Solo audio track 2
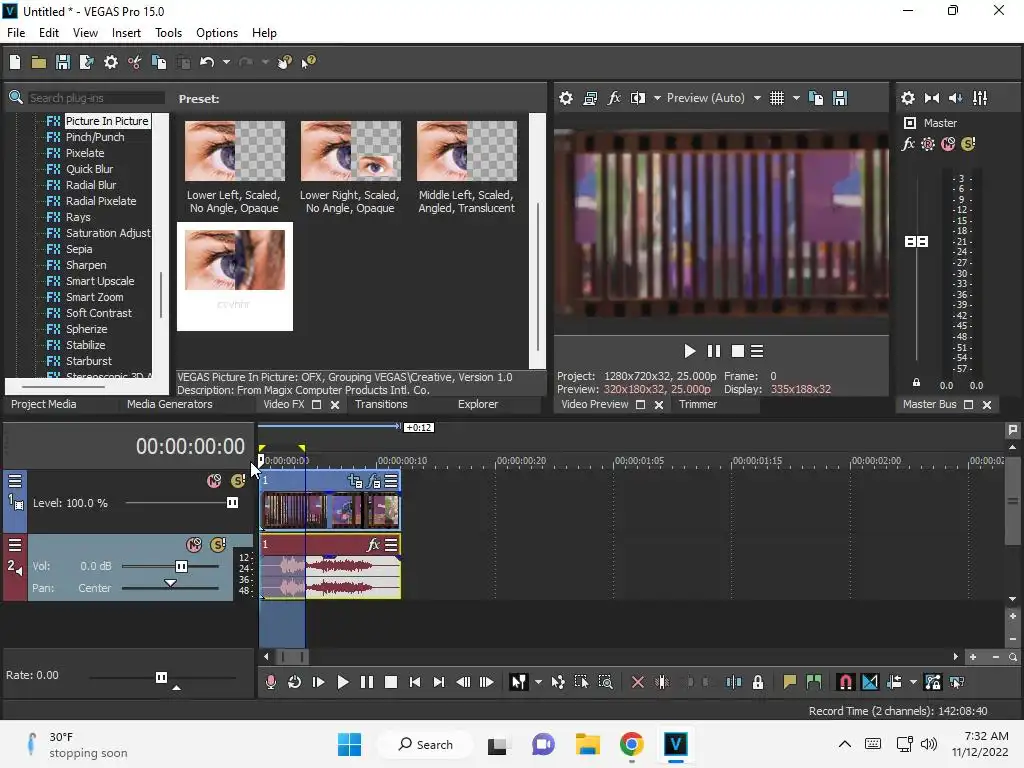This screenshot has height=768, width=1024. coord(218,545)
